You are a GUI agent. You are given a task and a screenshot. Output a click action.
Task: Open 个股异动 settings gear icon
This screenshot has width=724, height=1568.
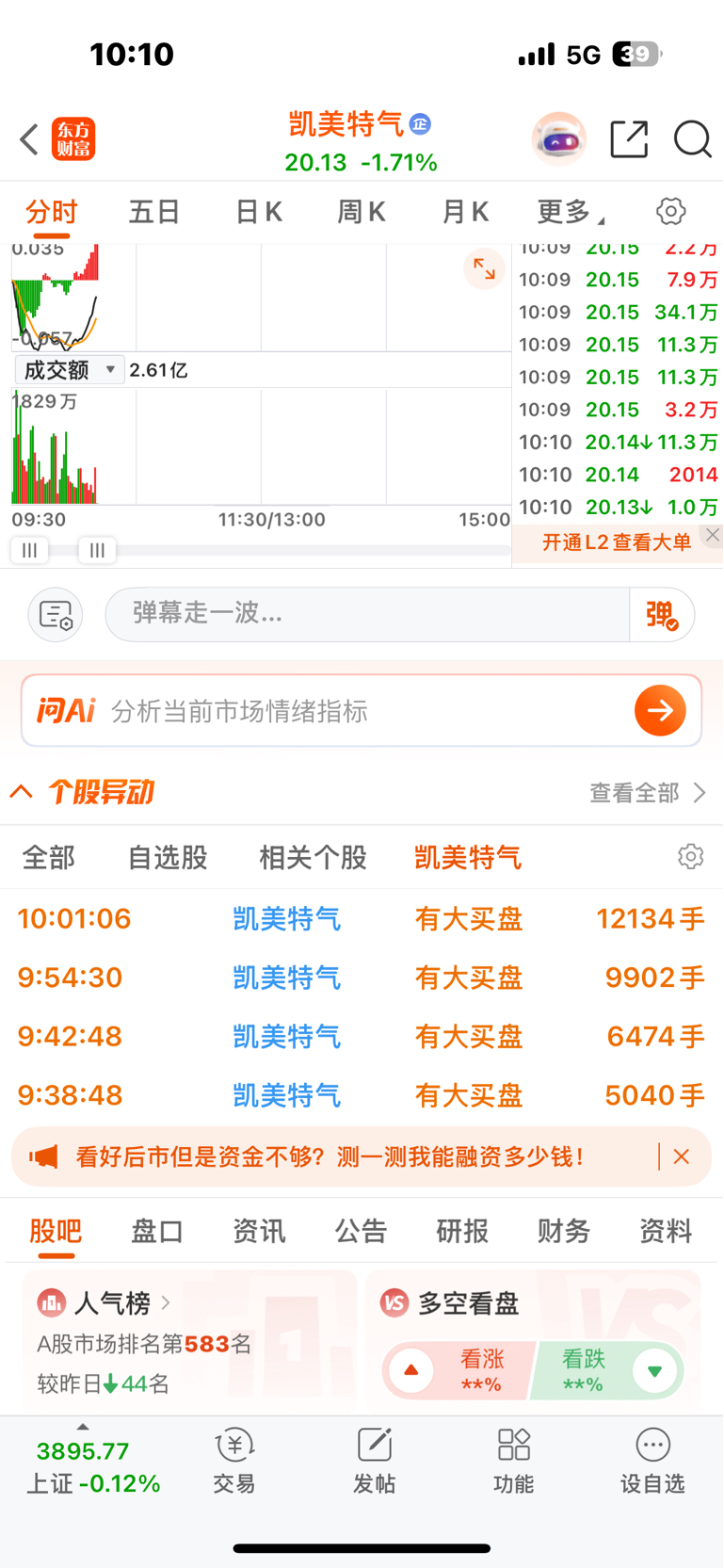(x=691, y=857)
